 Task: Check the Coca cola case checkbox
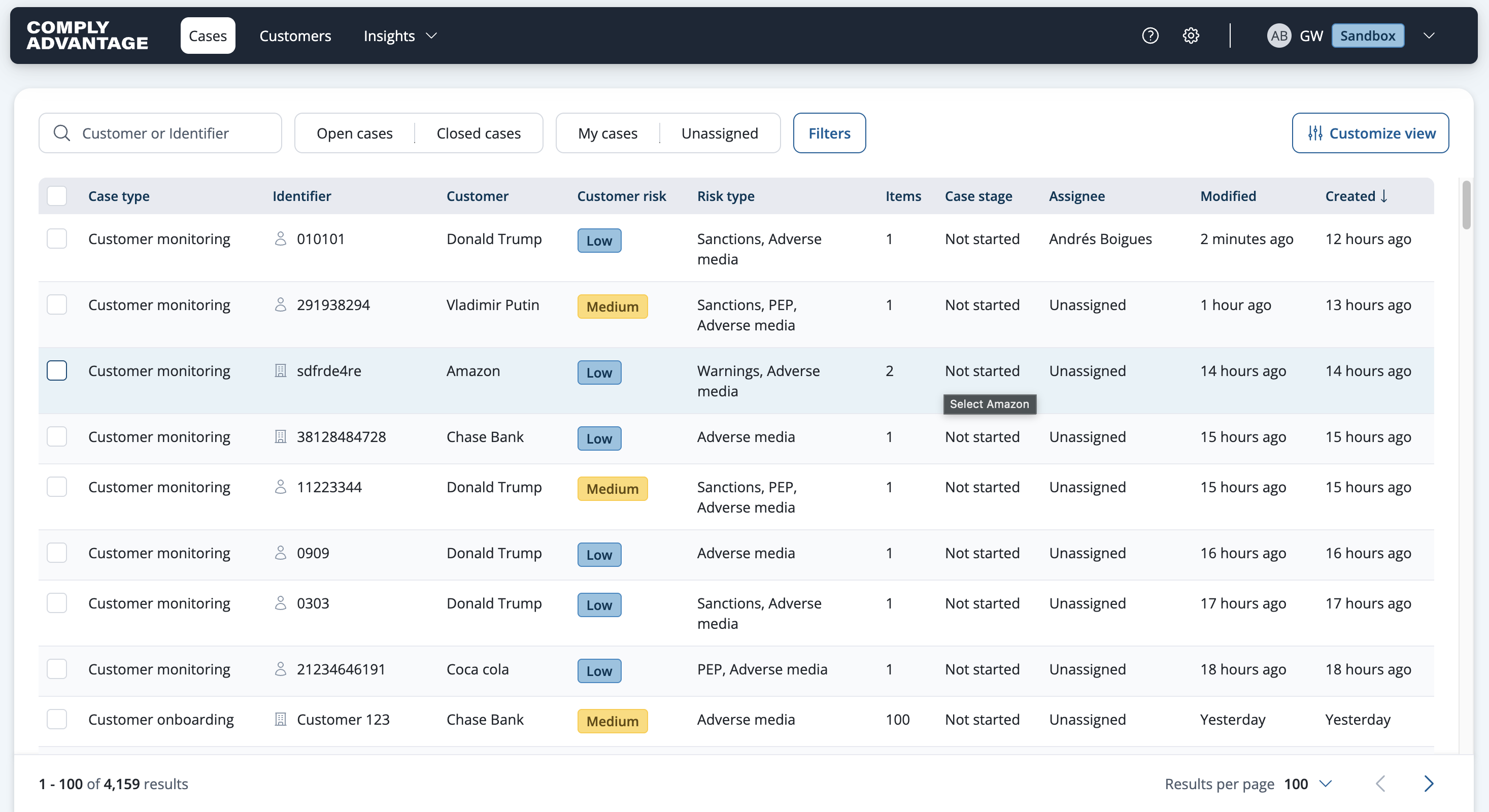pyautogui.click(x=57, y=669)
